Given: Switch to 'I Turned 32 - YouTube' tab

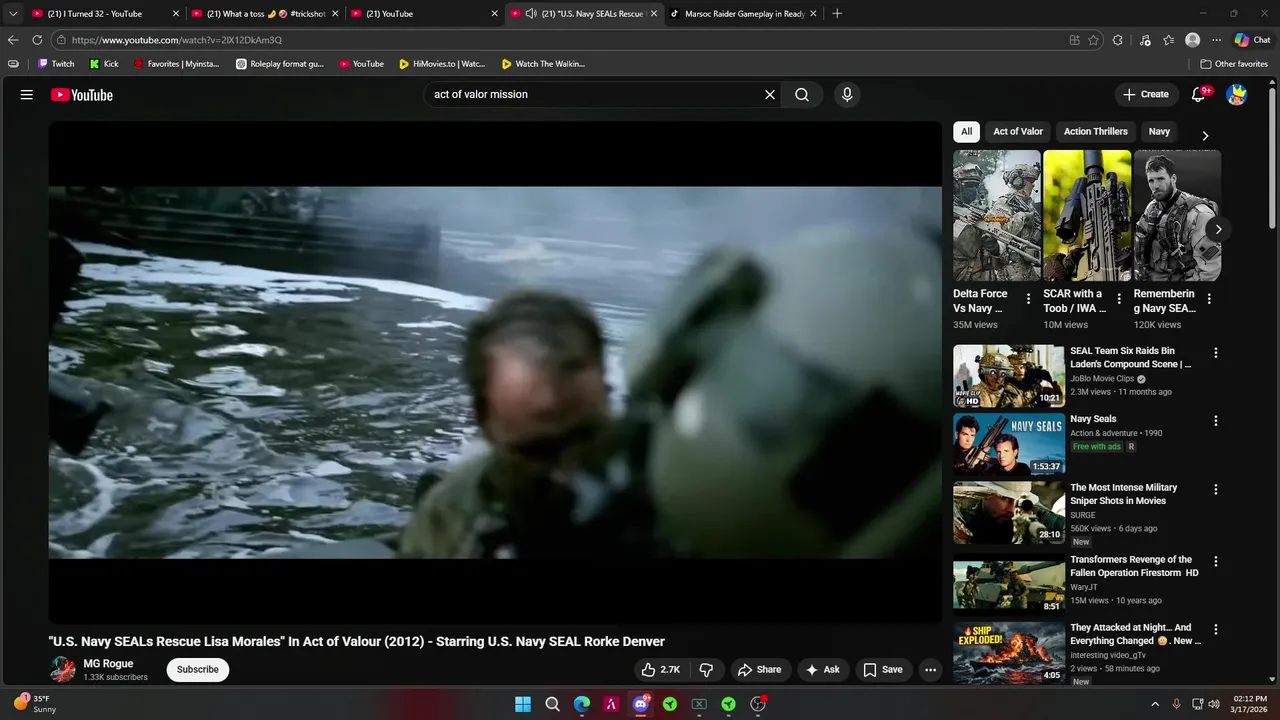Looking at the screenshot, I should (104, 14).
